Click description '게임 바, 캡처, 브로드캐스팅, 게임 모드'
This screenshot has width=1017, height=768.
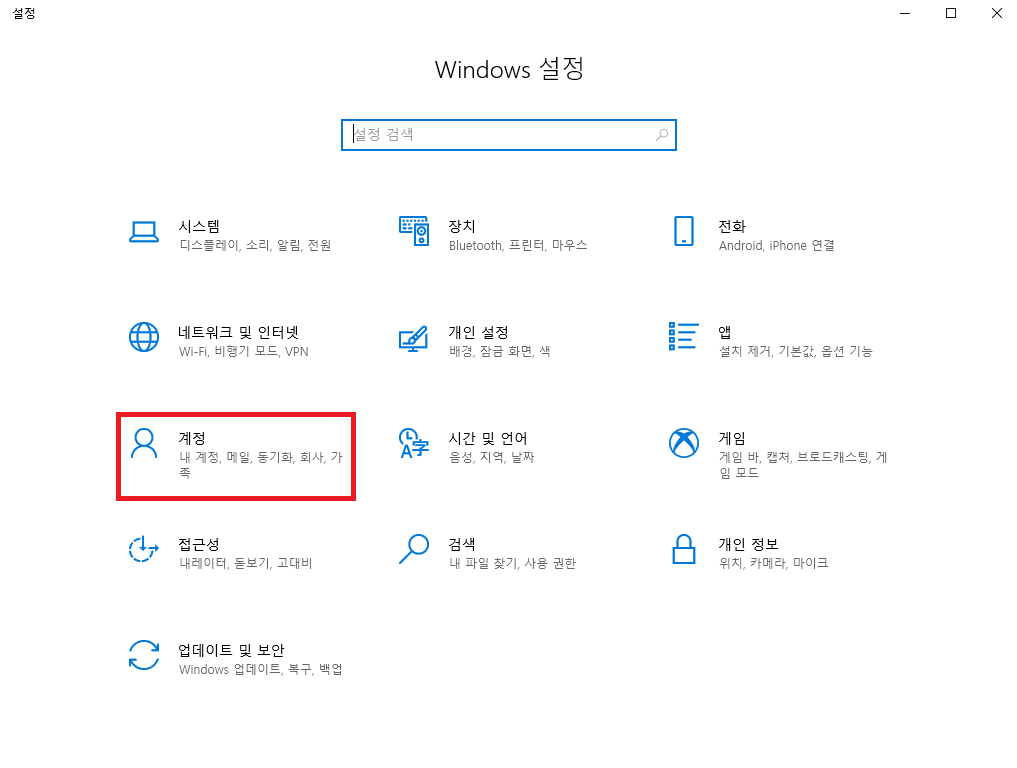pos(803,464)
